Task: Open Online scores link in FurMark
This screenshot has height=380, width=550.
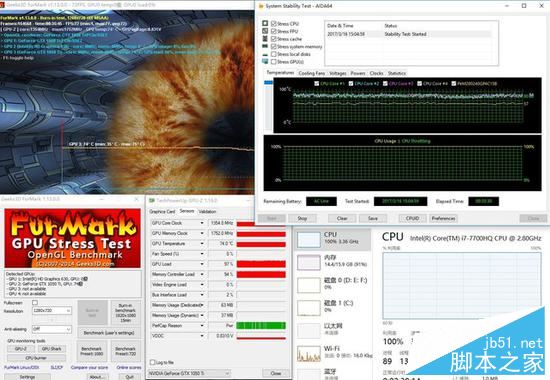Action: point(129,367)
